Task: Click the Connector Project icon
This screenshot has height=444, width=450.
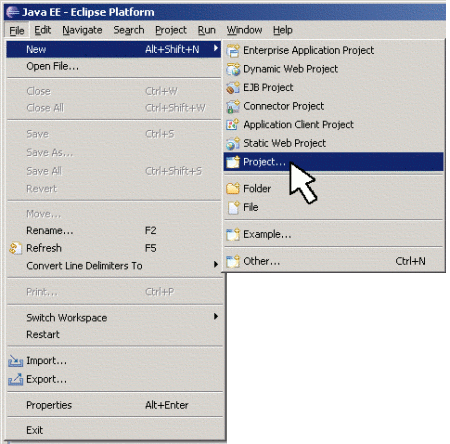Action: click(233, 107)
